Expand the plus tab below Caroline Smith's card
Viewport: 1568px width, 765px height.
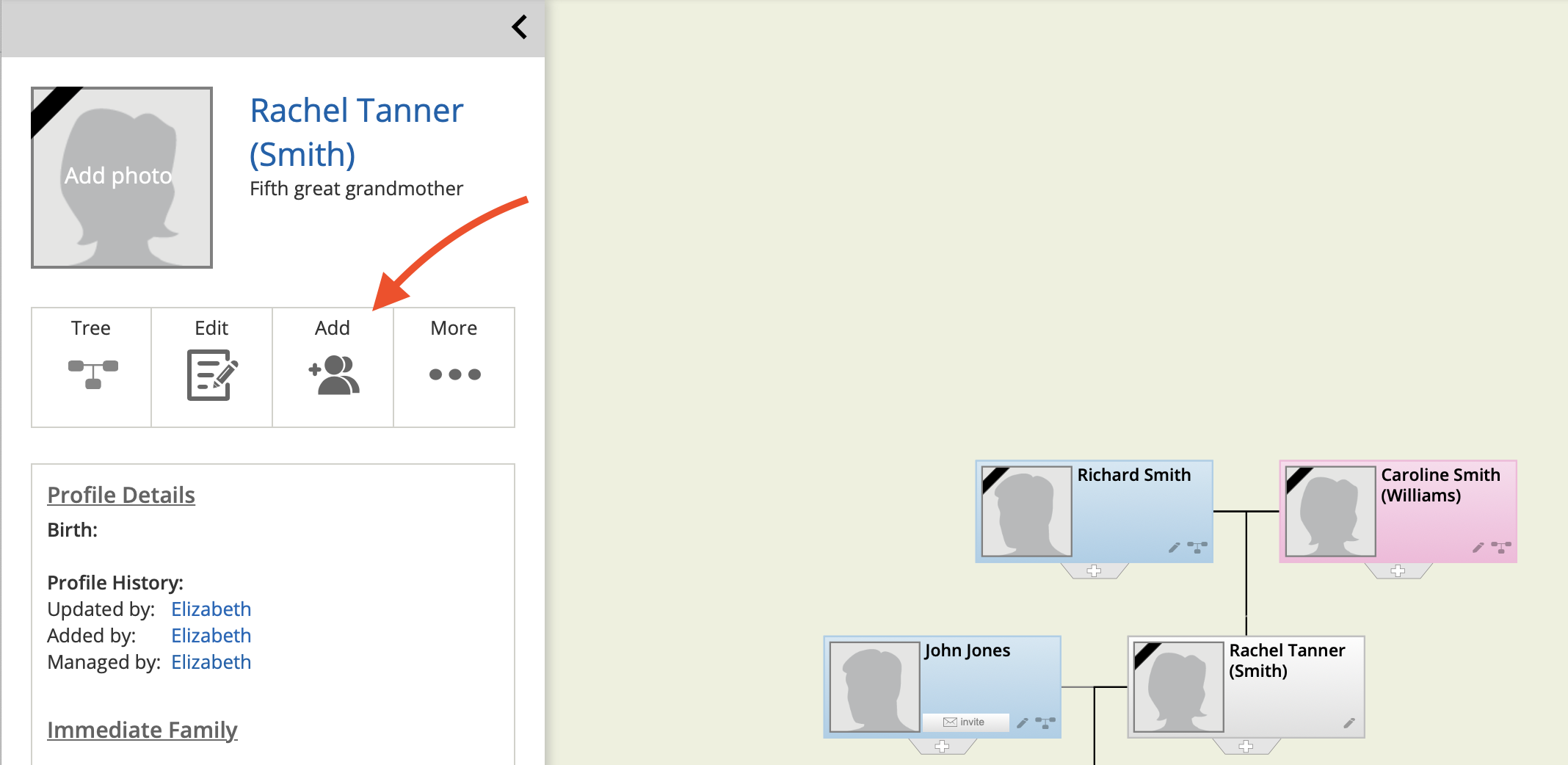pyautogui.click(x=1398, y=571)
